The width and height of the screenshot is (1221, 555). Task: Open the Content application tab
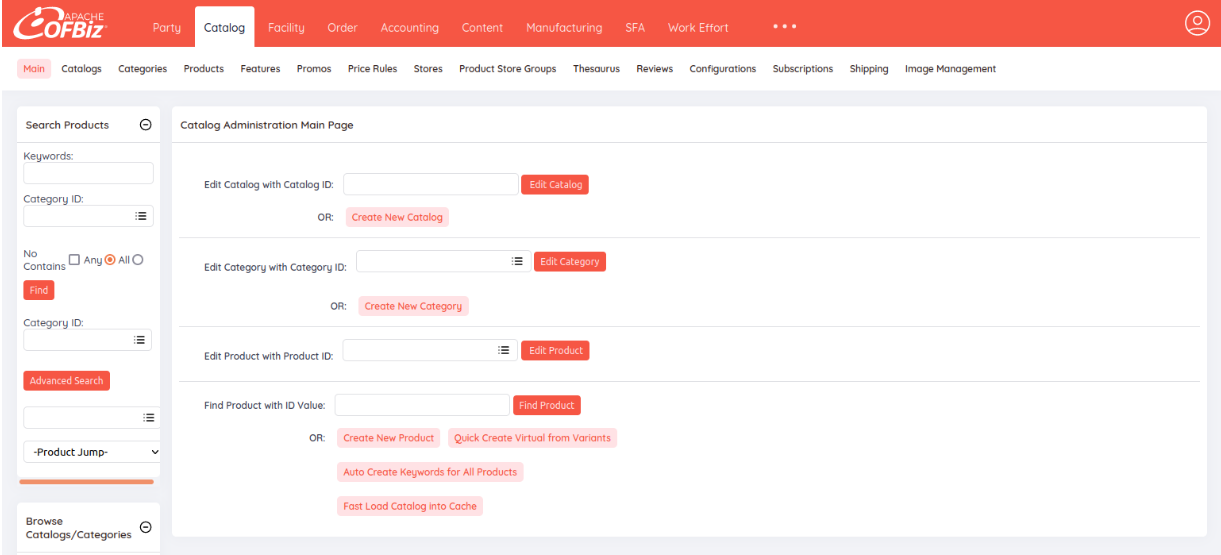[x=482, y=28]
